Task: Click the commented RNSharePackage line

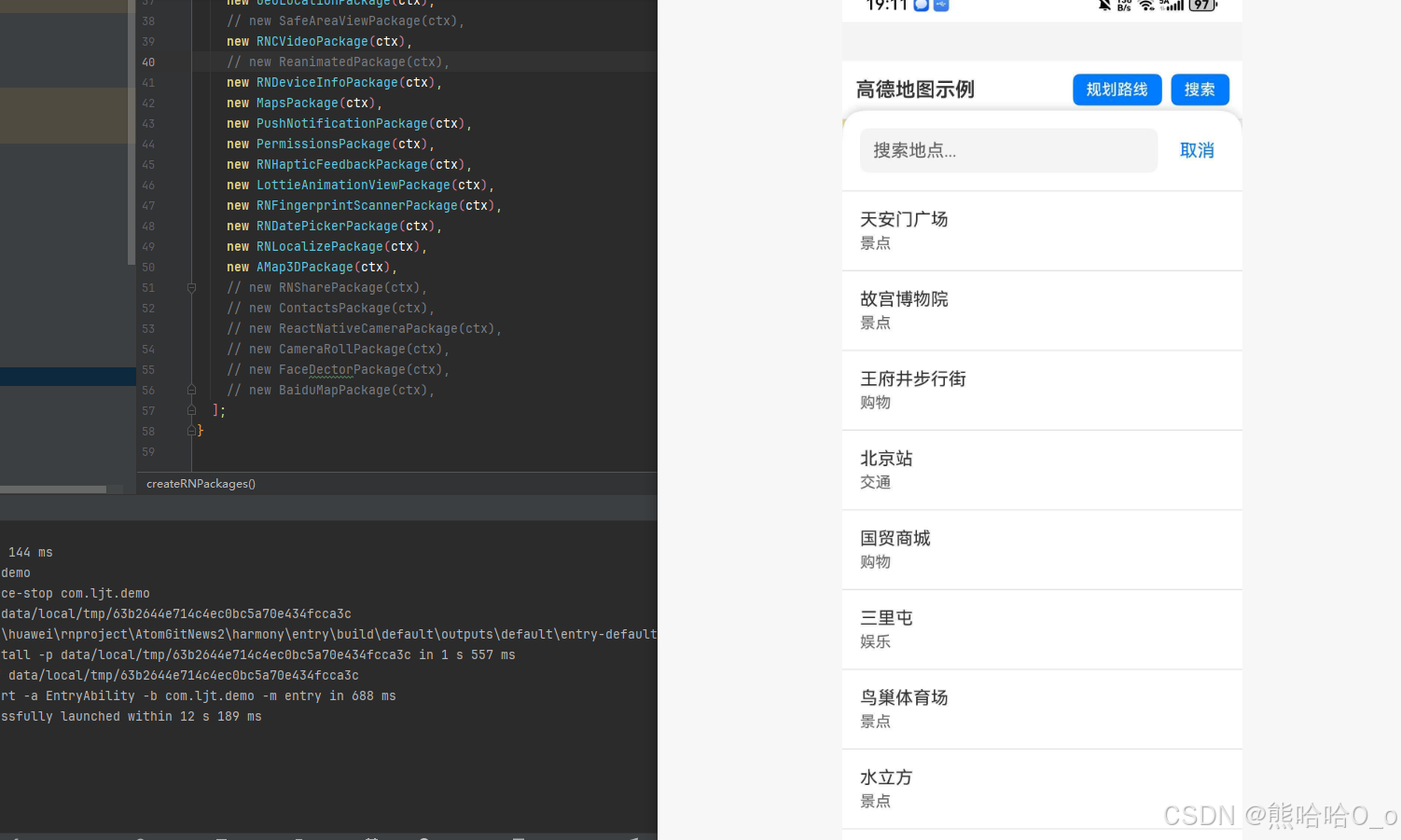Action: tap(326, 288)
